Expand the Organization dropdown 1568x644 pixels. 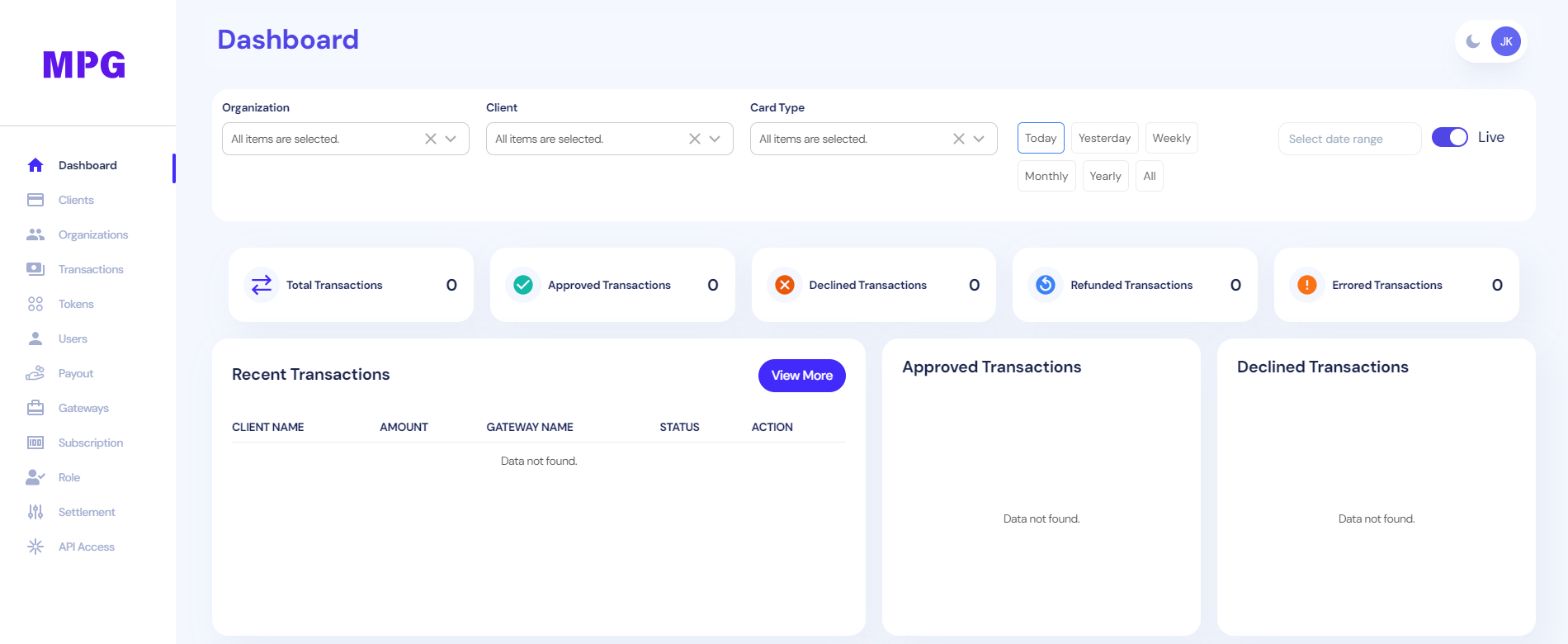[x=451, y=139]
